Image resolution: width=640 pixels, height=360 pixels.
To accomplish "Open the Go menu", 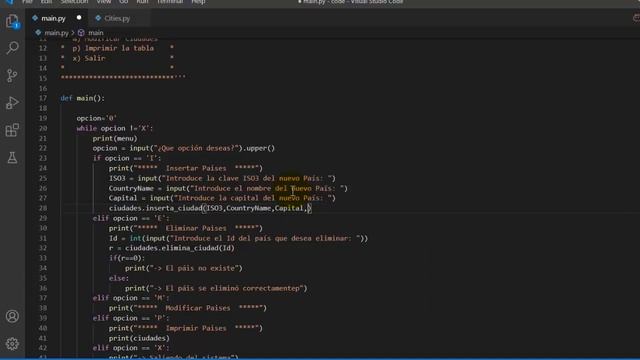I will click(123, 2).
